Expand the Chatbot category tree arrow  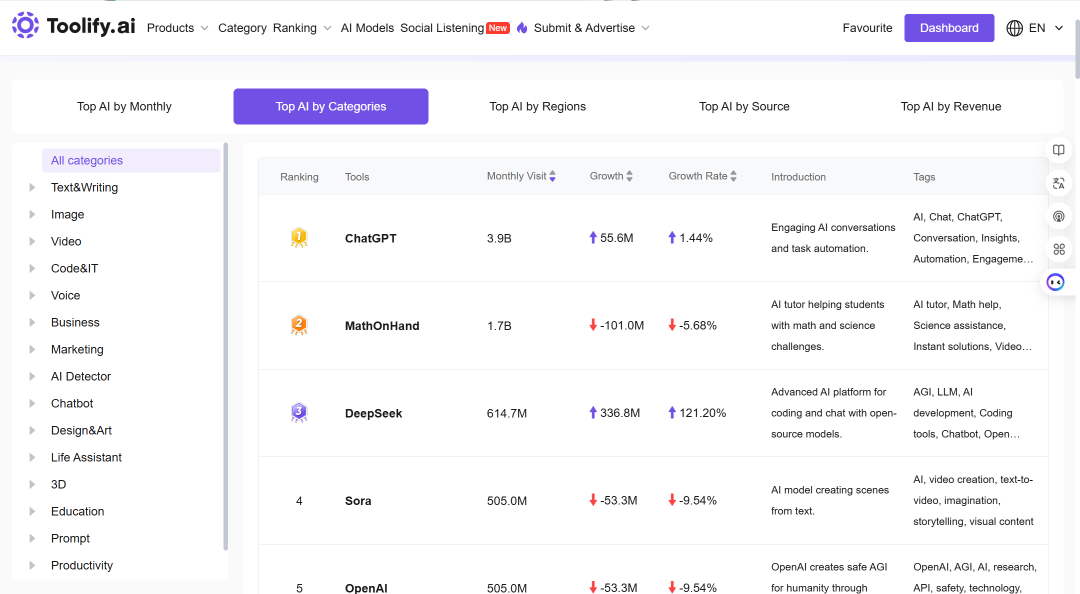[32, 403]
